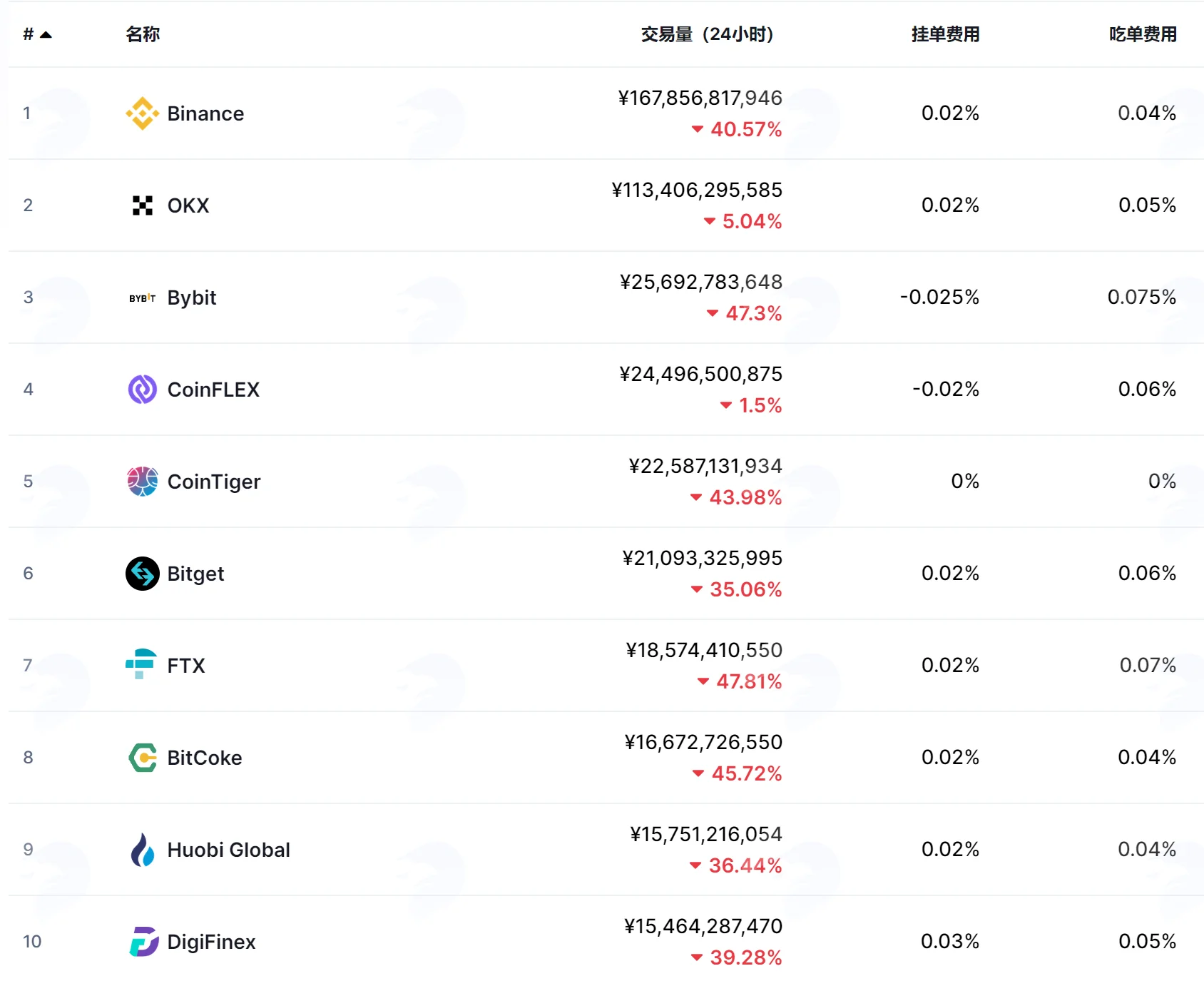Click the Huobi Global flame icon

[x=143, y=850]
